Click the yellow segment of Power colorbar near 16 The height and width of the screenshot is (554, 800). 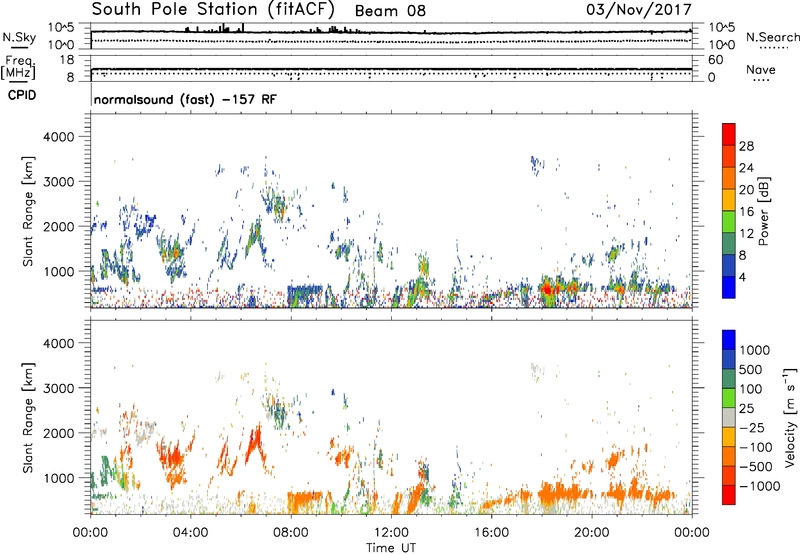coord(729,199)
